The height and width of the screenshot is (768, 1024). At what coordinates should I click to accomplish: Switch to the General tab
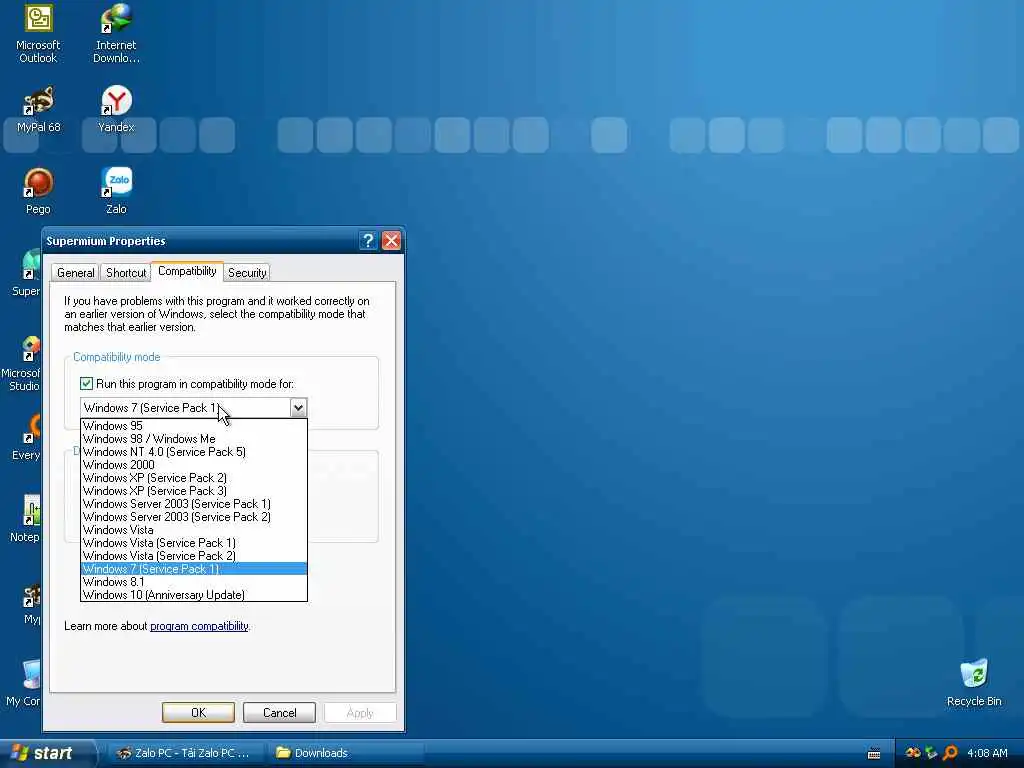[x=76, y=273]
